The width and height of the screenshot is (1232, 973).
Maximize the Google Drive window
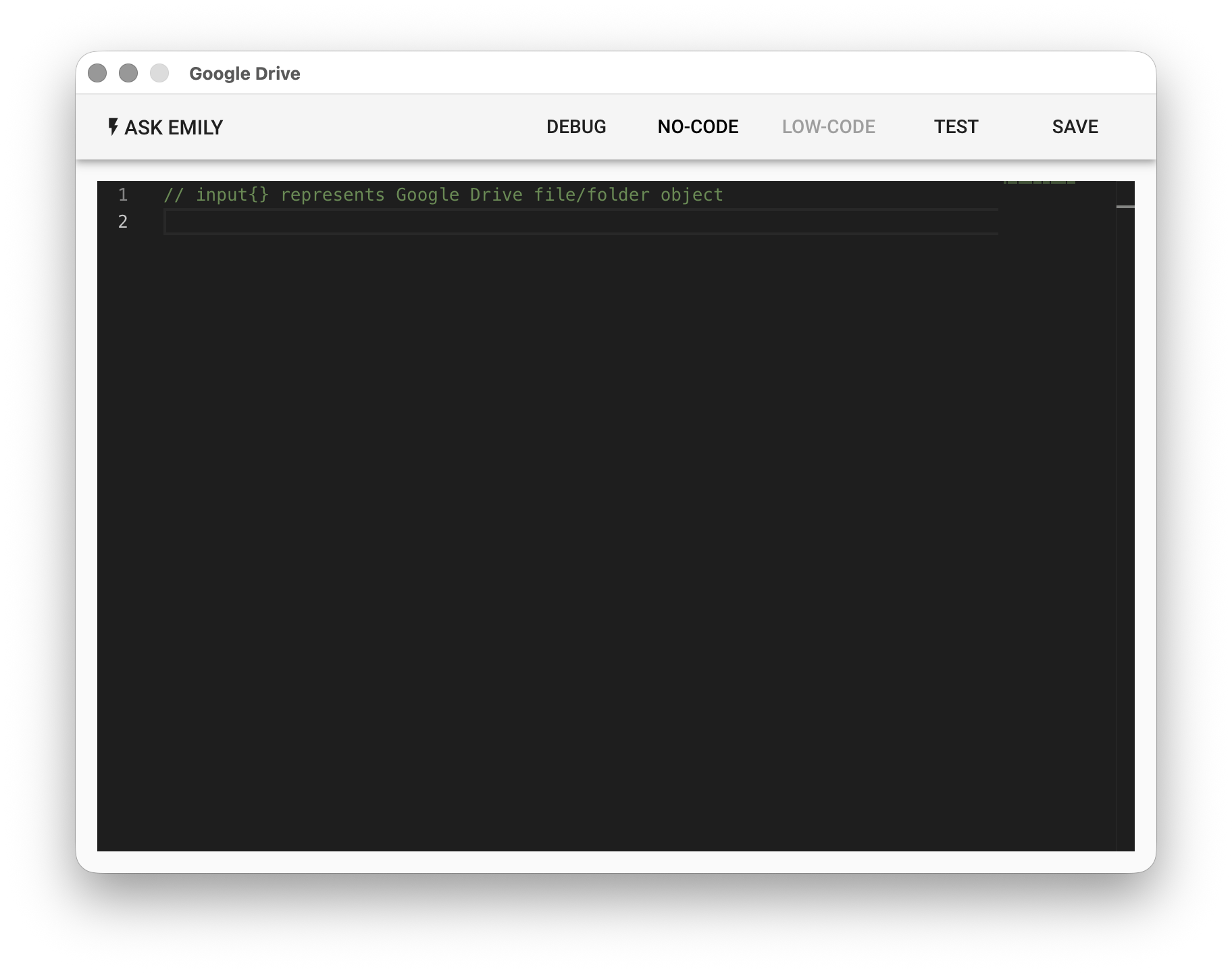coord(159,73)
